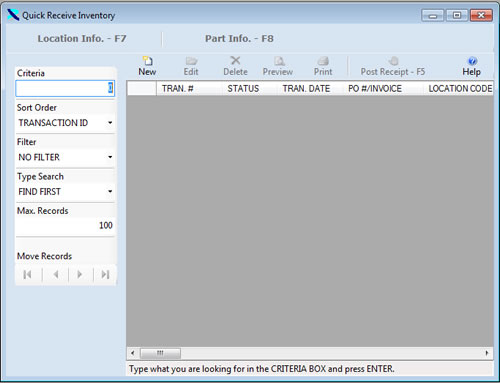Click into the Criteria input box
The image size is (500, 383).
coord(65,89)
